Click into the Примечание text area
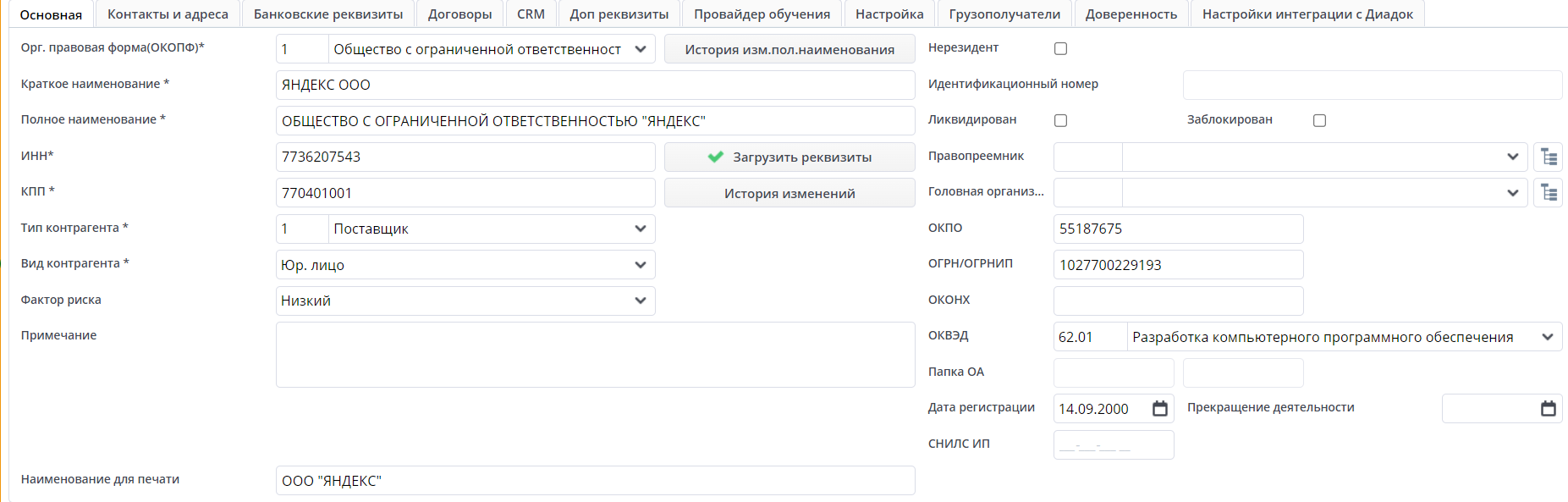Screen dimensions: 1568x502 (x=595, y=355)
